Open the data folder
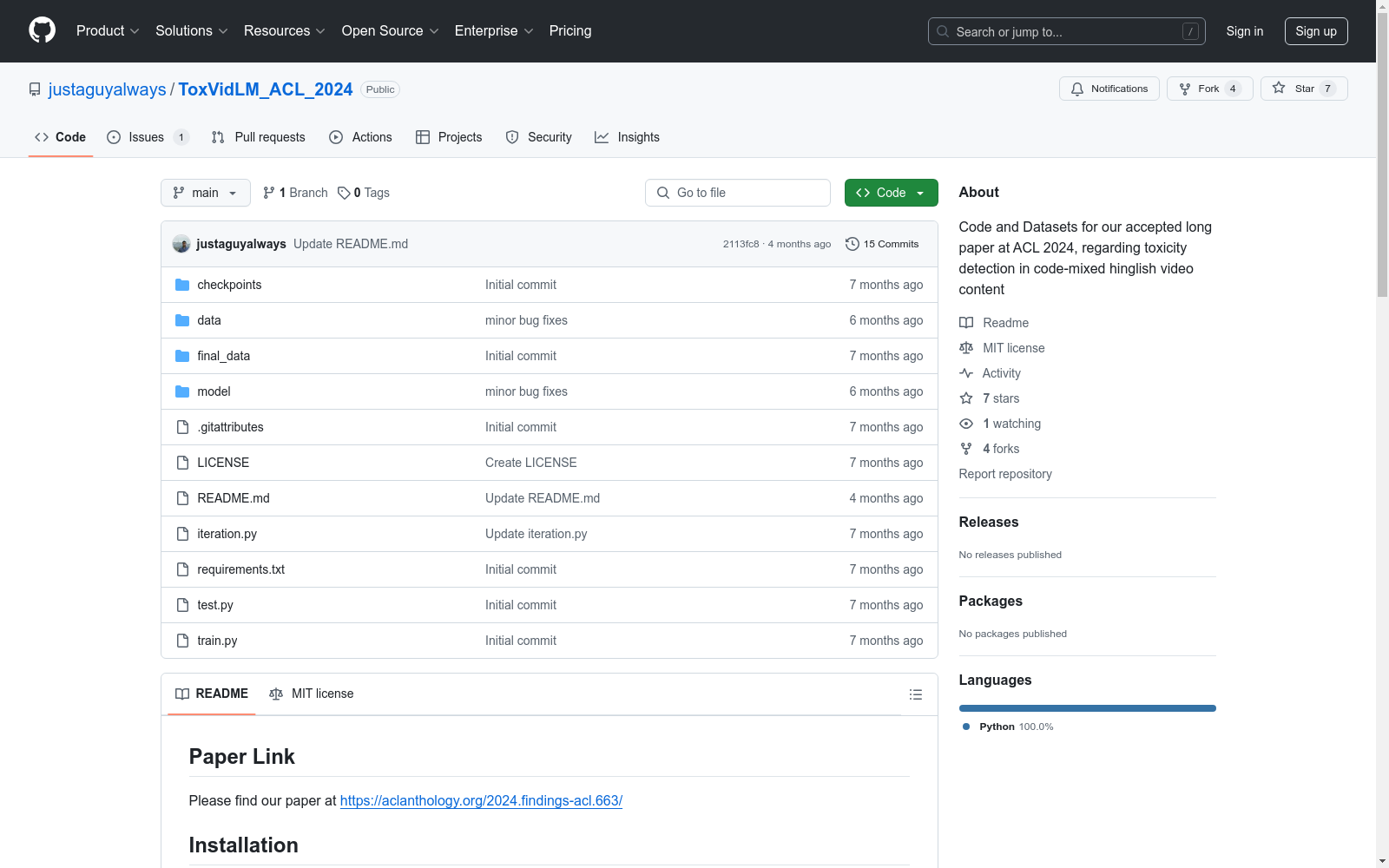The image size is (1389, 868). pos(209,320)
